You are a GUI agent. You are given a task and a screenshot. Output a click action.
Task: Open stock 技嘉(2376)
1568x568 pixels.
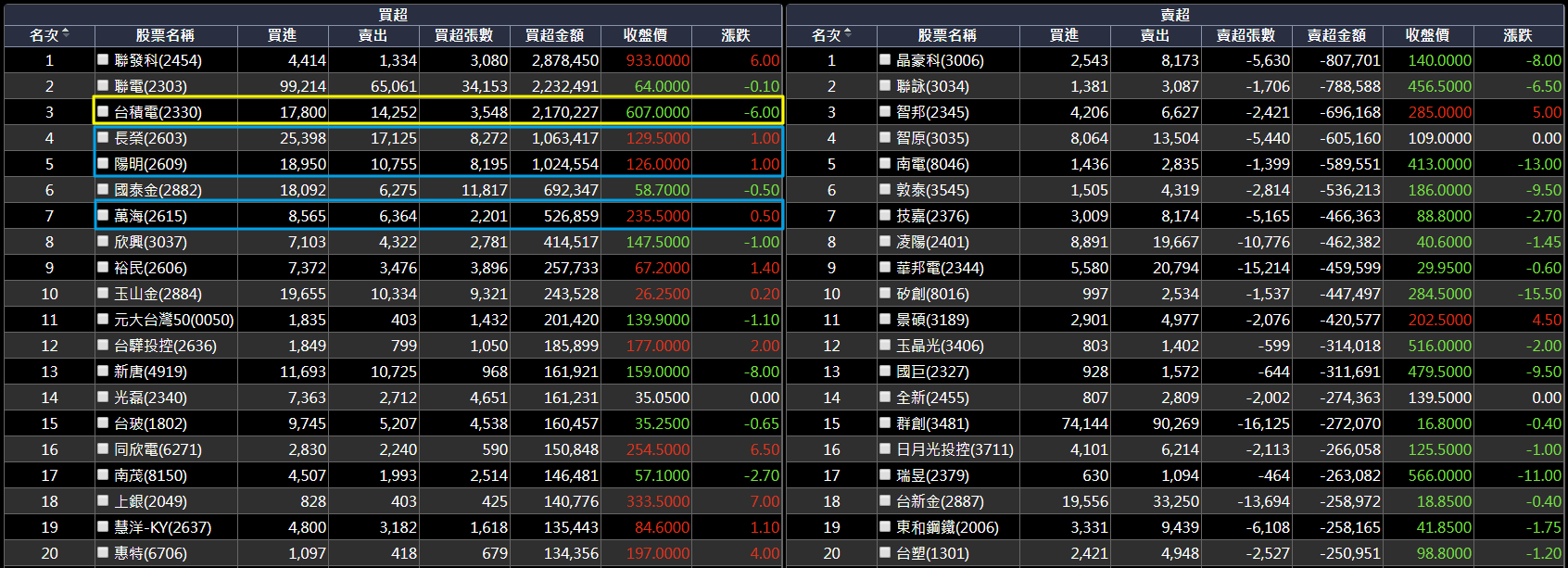(x=932, y=216)
